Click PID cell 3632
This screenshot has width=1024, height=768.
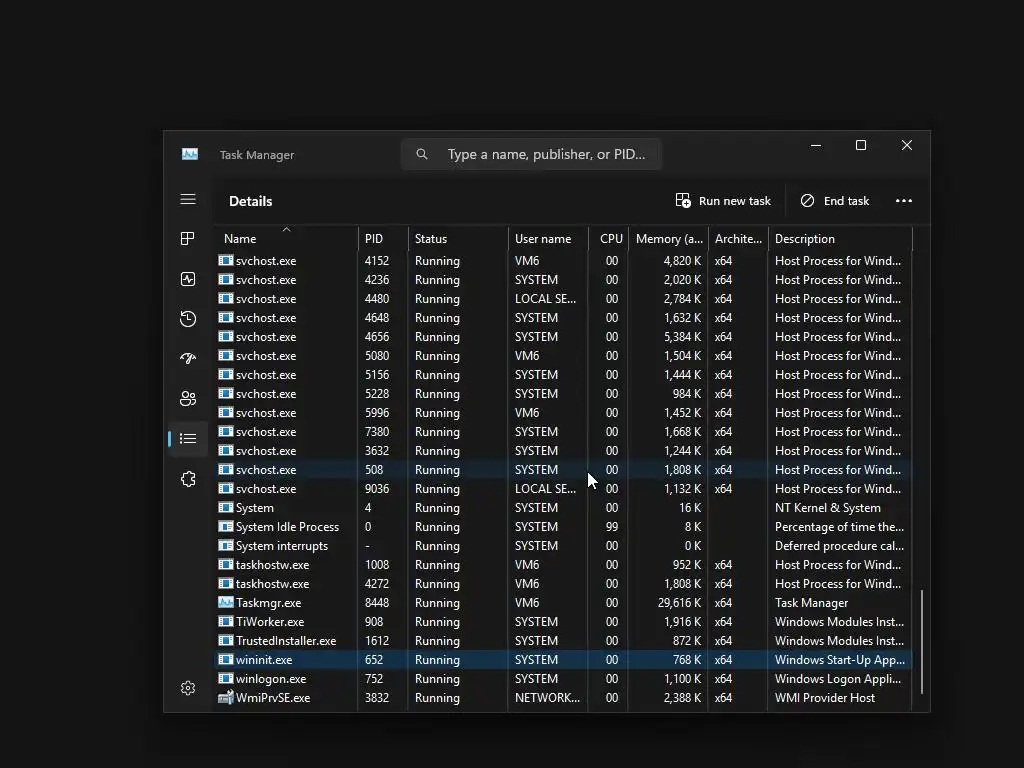tap(377, 451)
